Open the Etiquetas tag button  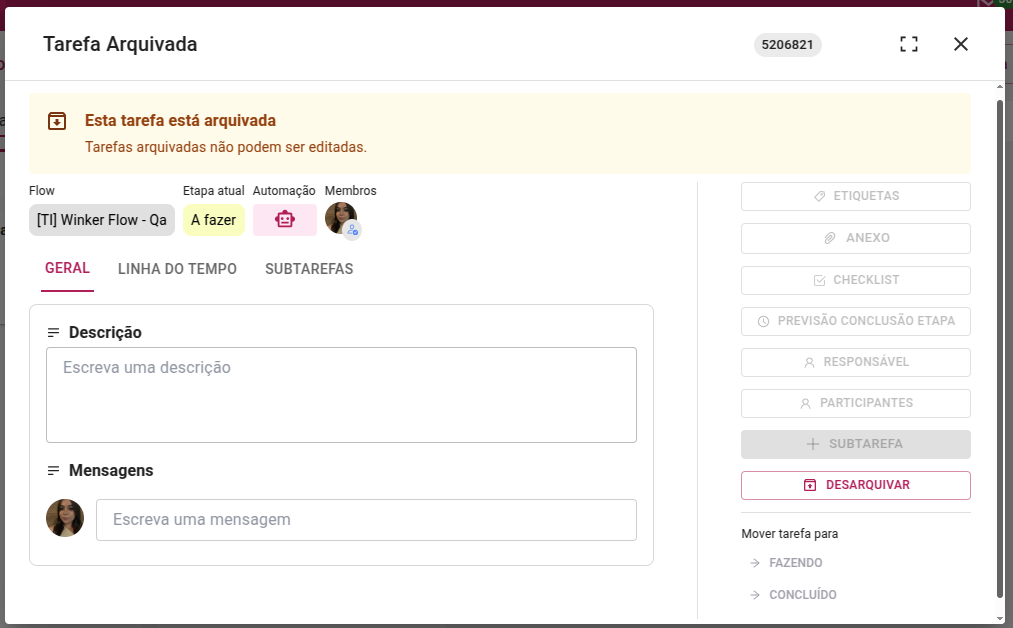point(855,196)
